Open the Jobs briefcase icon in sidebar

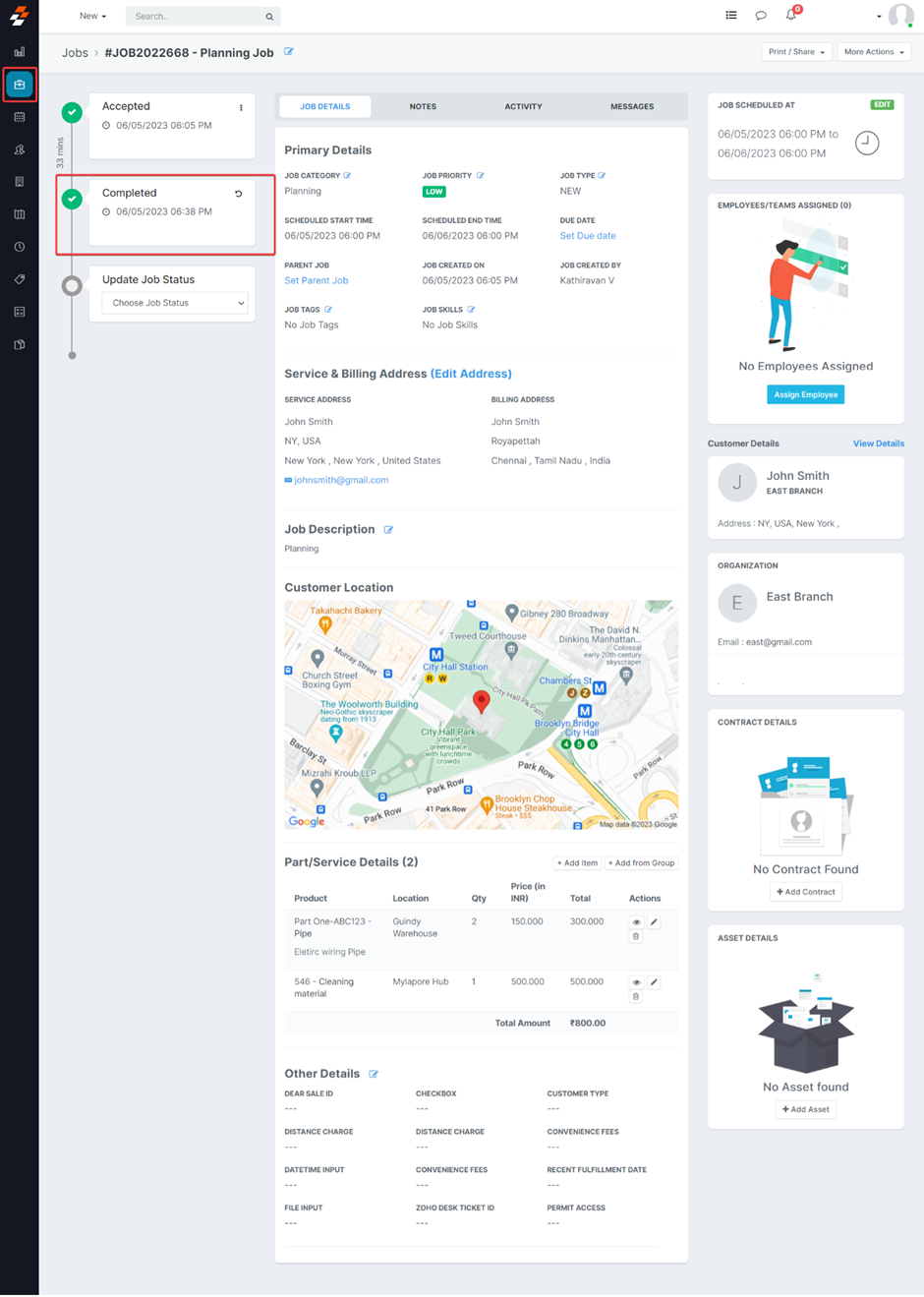(x=20, y=85)
